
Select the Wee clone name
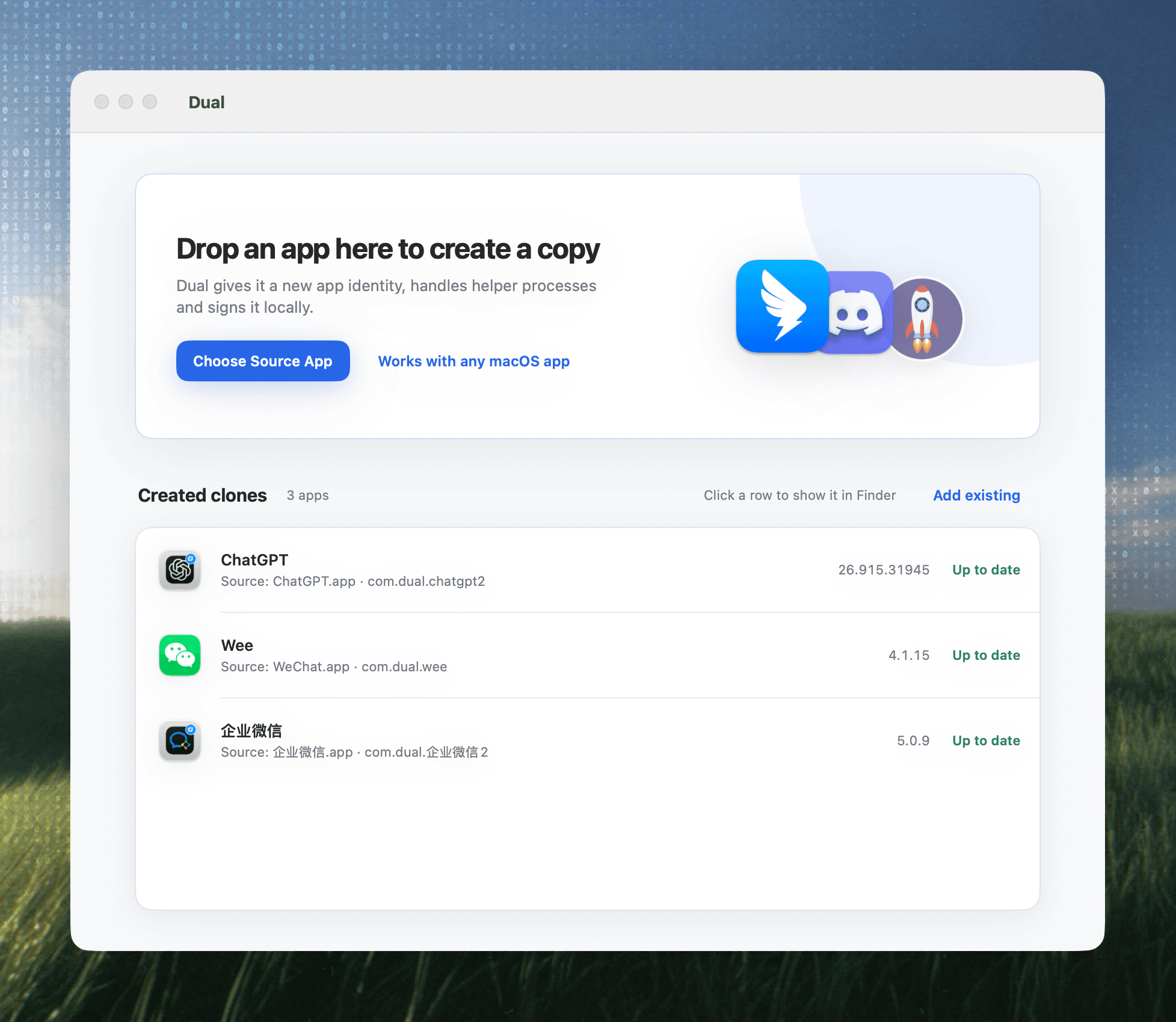[237, 645]
